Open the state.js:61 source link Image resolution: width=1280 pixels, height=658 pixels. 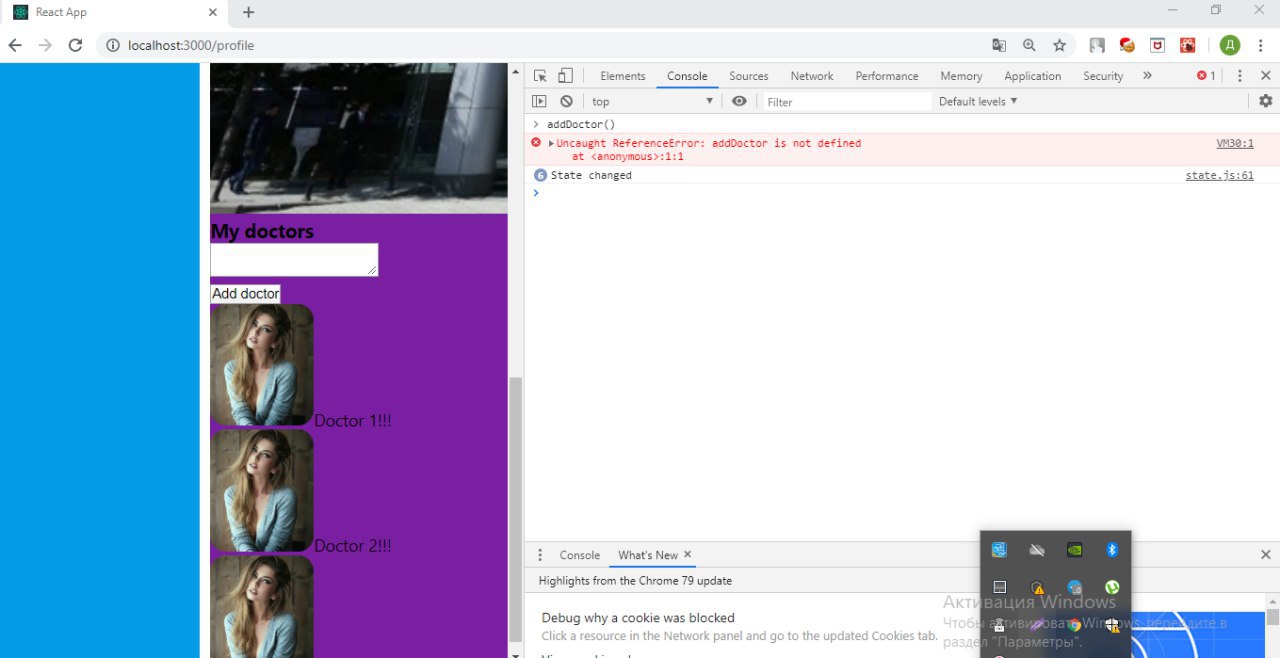(1219, 175)
